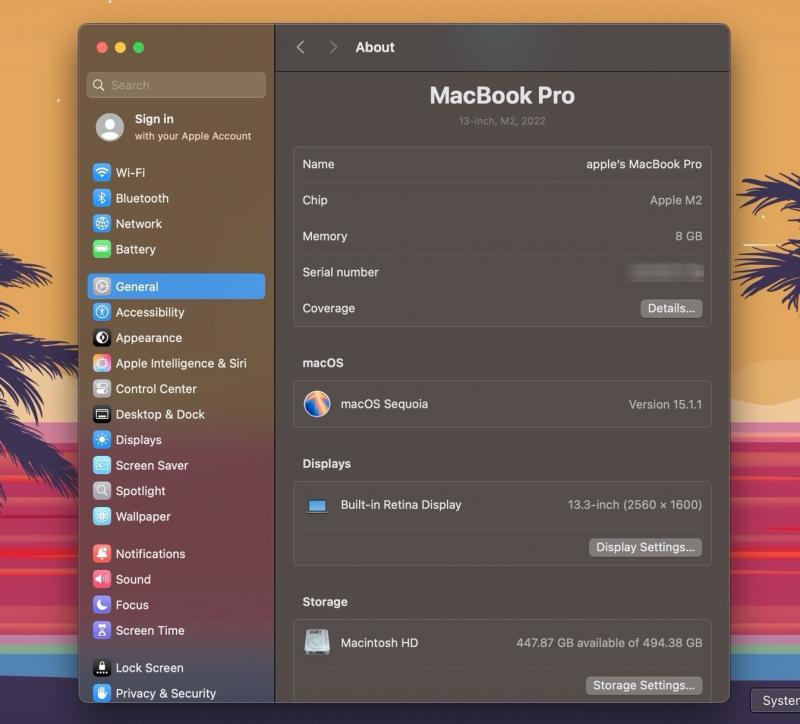Open Display Settings button
800x724 pixels.
[x=645, y=547]
